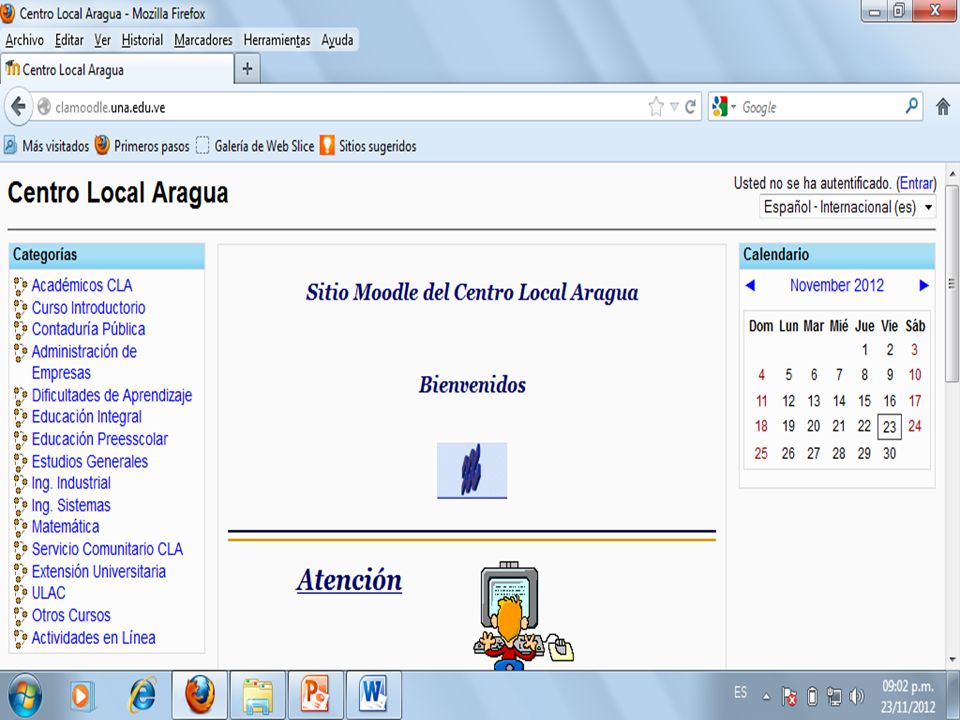The width and height of the screenshot is (960, 720).
Task: Switch to Firefox on the taskbar
Action: coord(200,695)
